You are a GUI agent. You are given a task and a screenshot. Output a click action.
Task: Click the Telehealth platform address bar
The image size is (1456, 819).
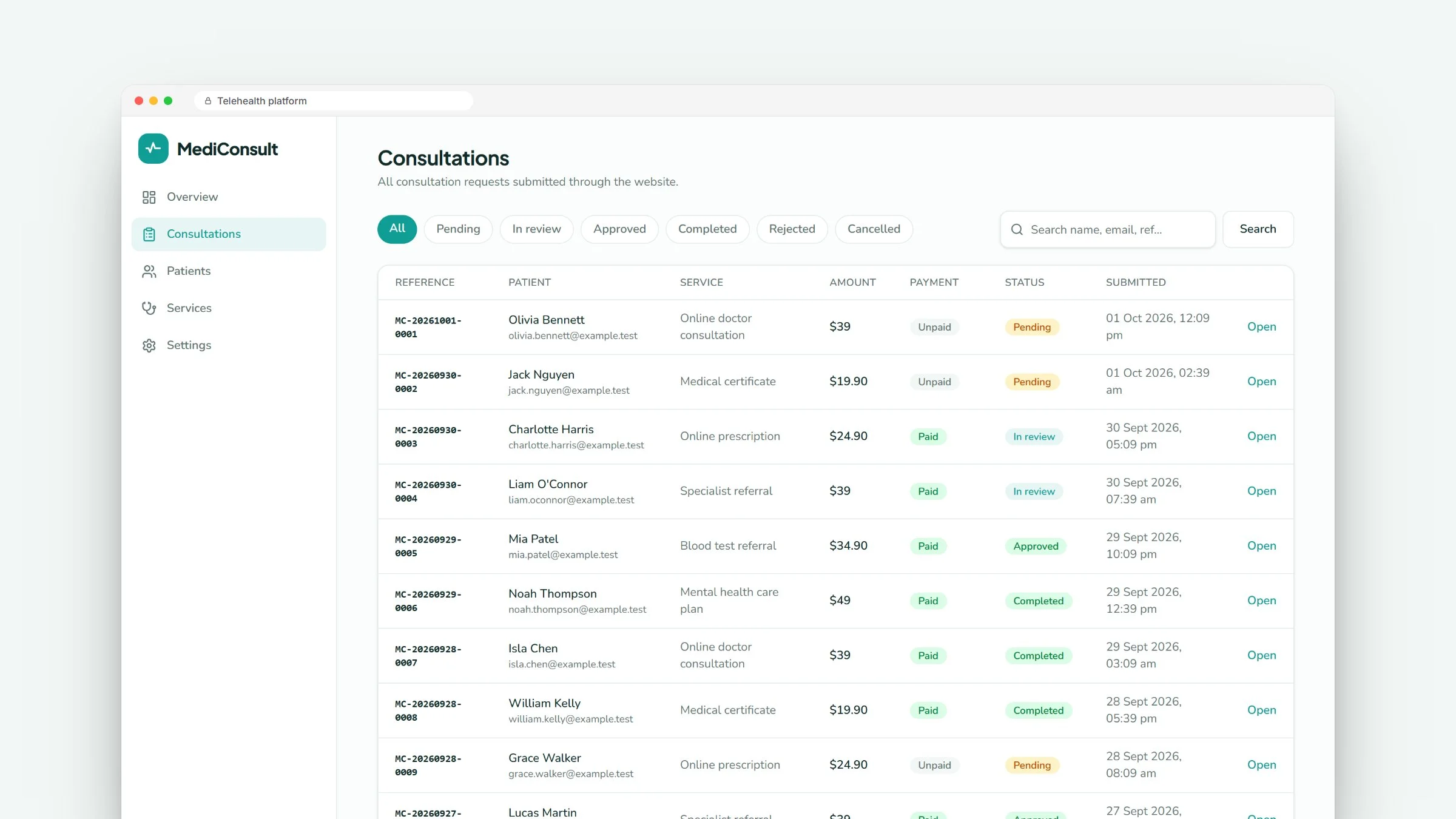point(333,101)
